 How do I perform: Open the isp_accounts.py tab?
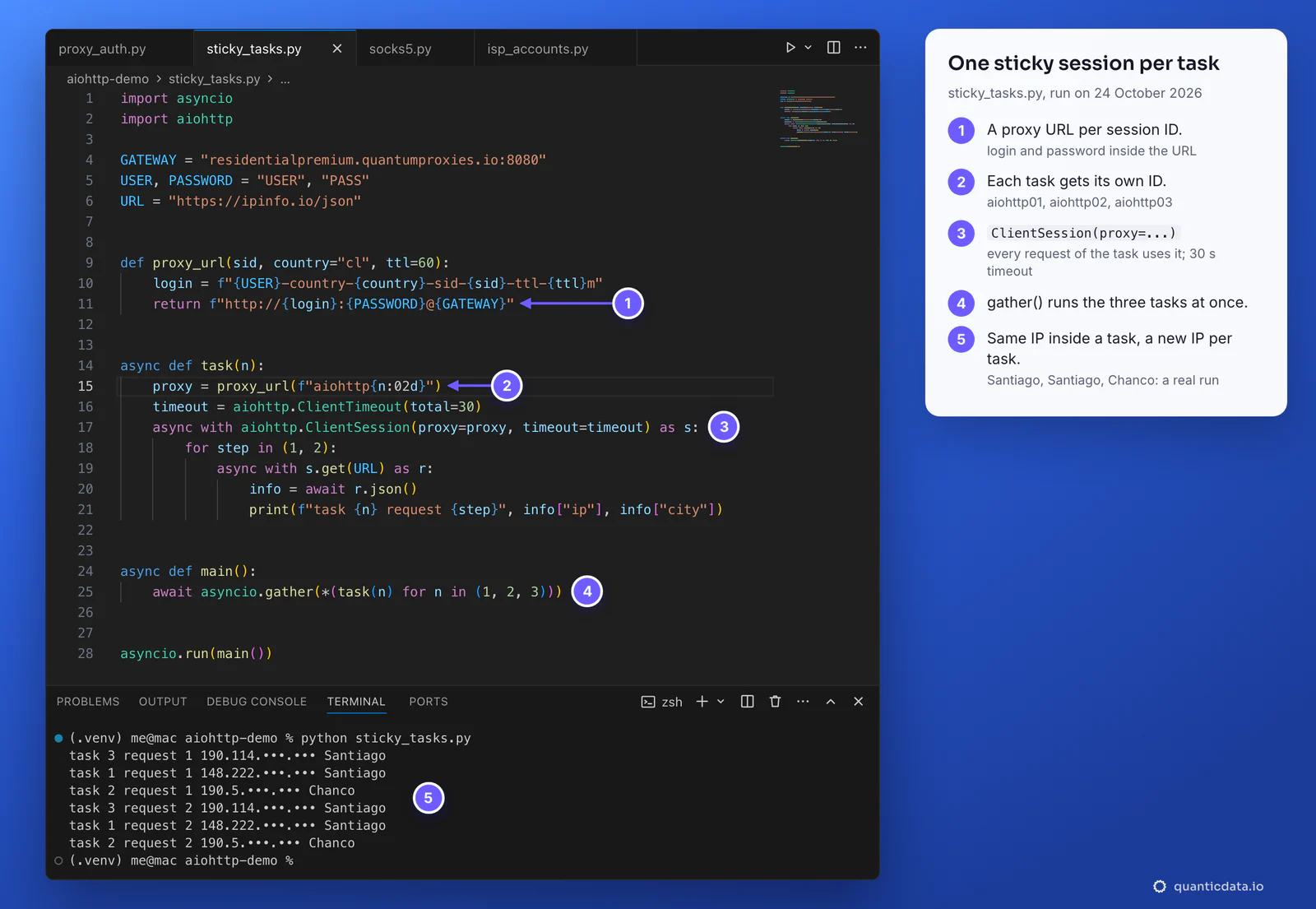click(538, 49)
